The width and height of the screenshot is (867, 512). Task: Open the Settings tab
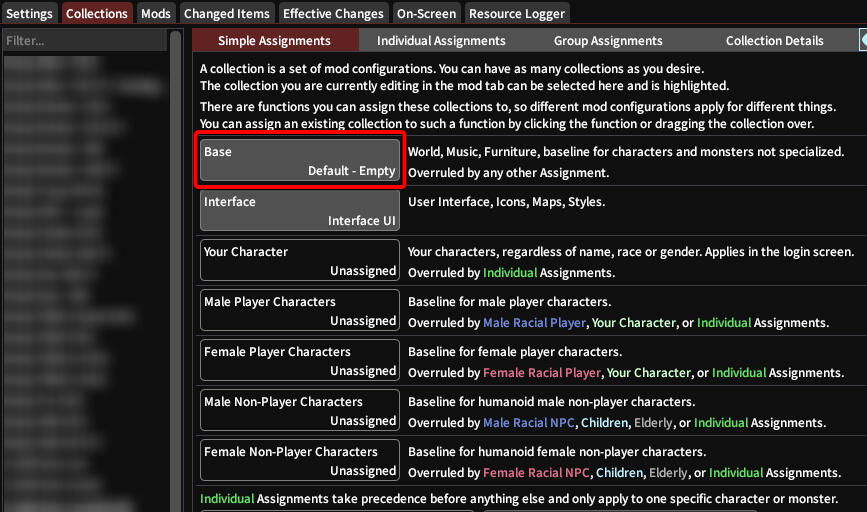click(x=30, y=13)
